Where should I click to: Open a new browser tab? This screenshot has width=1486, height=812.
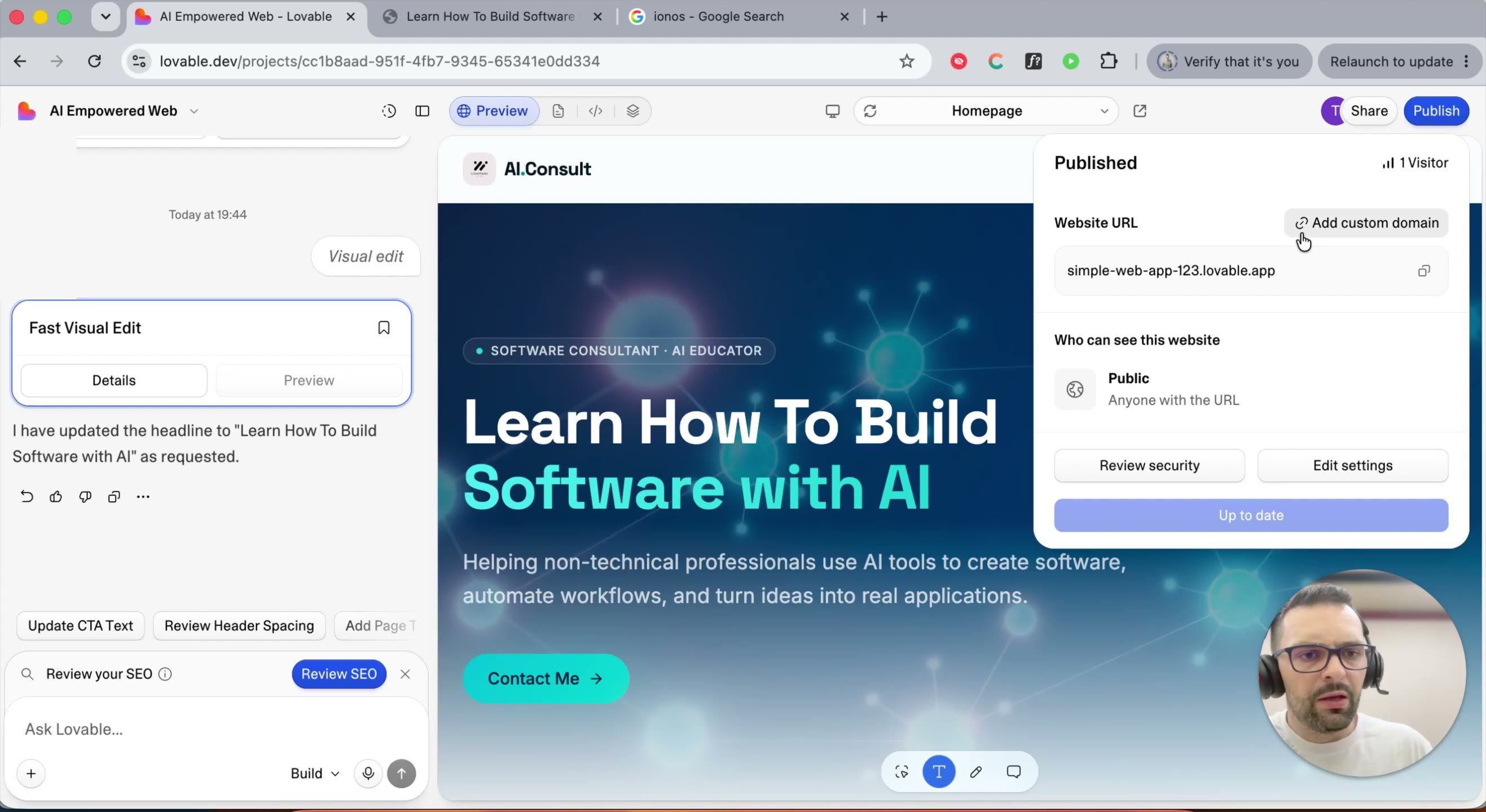coord(881,17)
